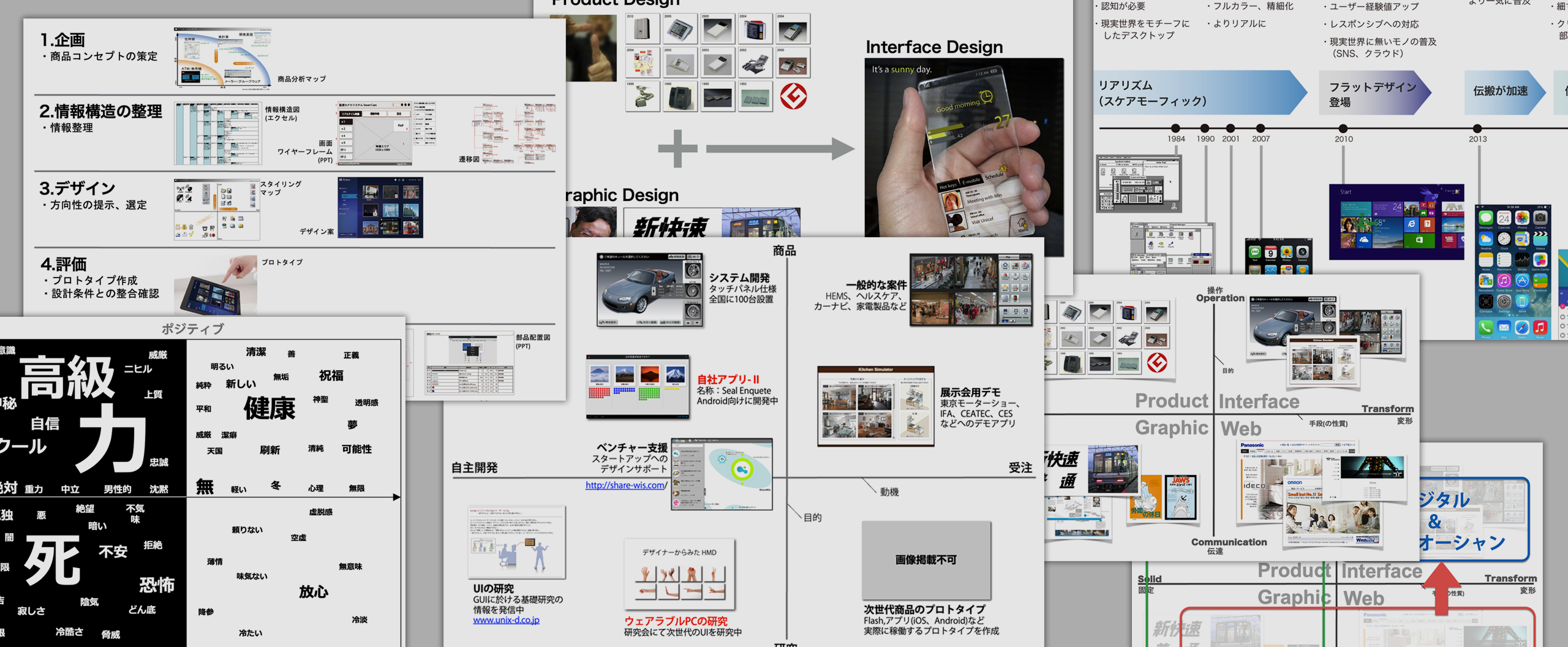
Task: Open the Interface Design transparent phone photo
Action: (x=964, y=156)
